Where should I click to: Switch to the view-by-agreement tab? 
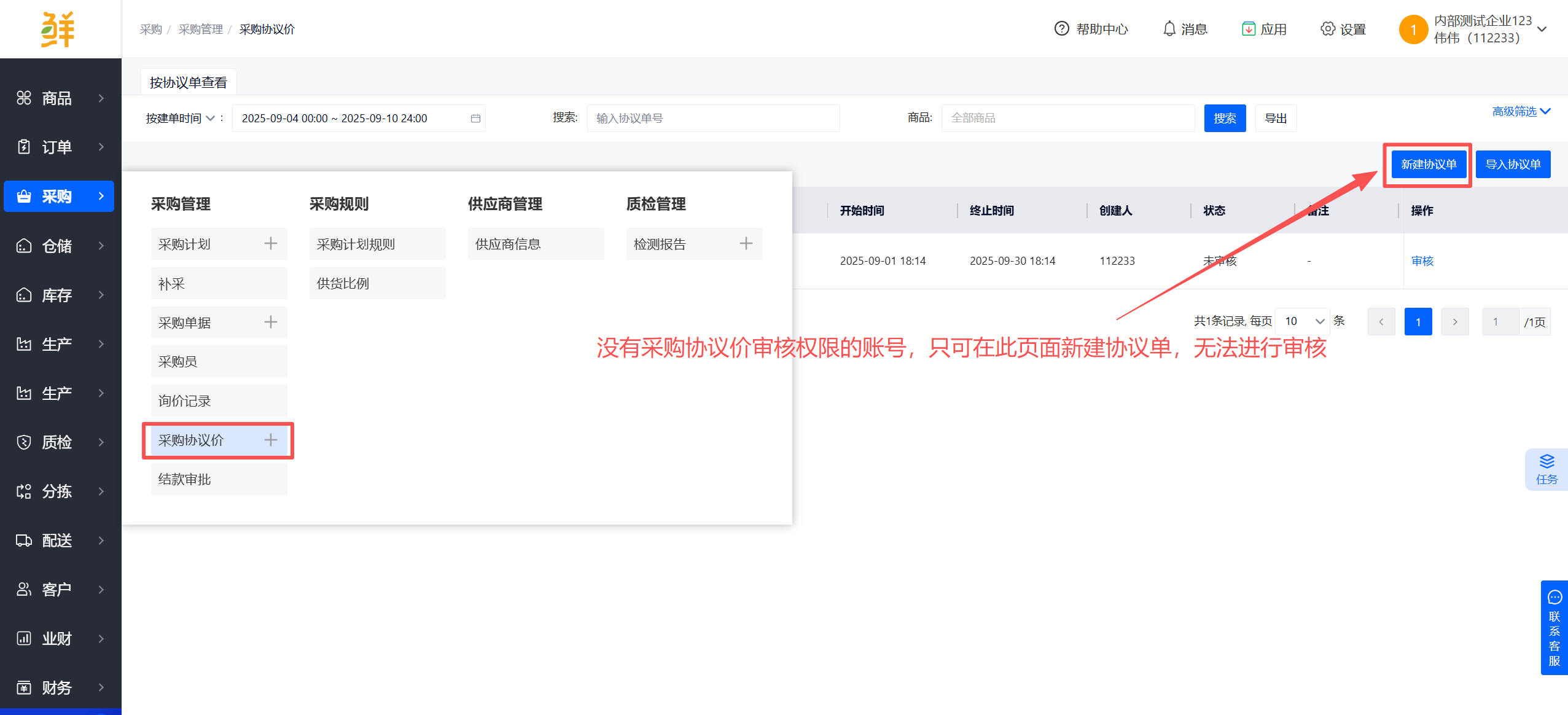coord(188,82)
